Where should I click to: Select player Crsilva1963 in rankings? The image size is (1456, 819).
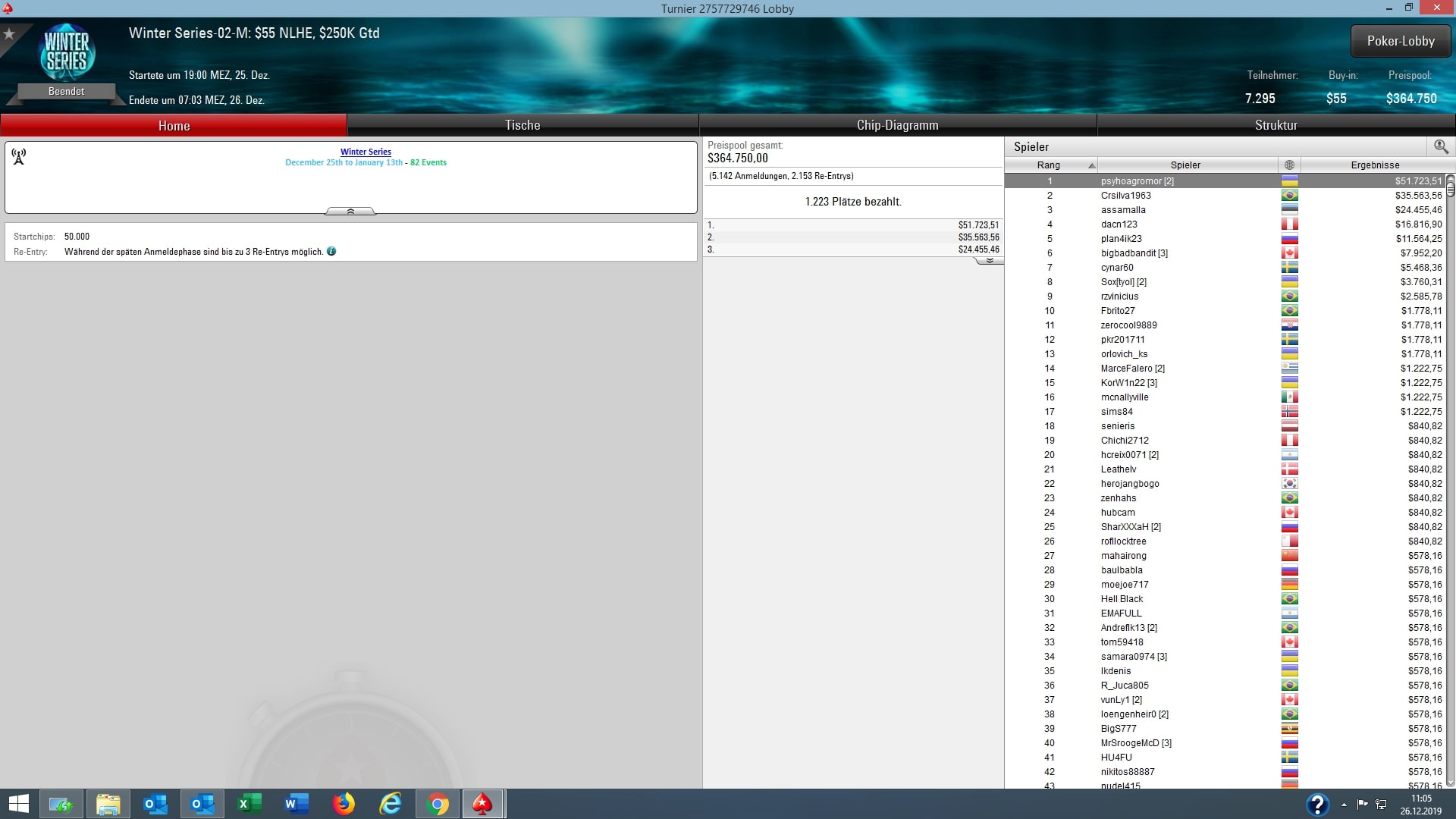click(1125, 196)
